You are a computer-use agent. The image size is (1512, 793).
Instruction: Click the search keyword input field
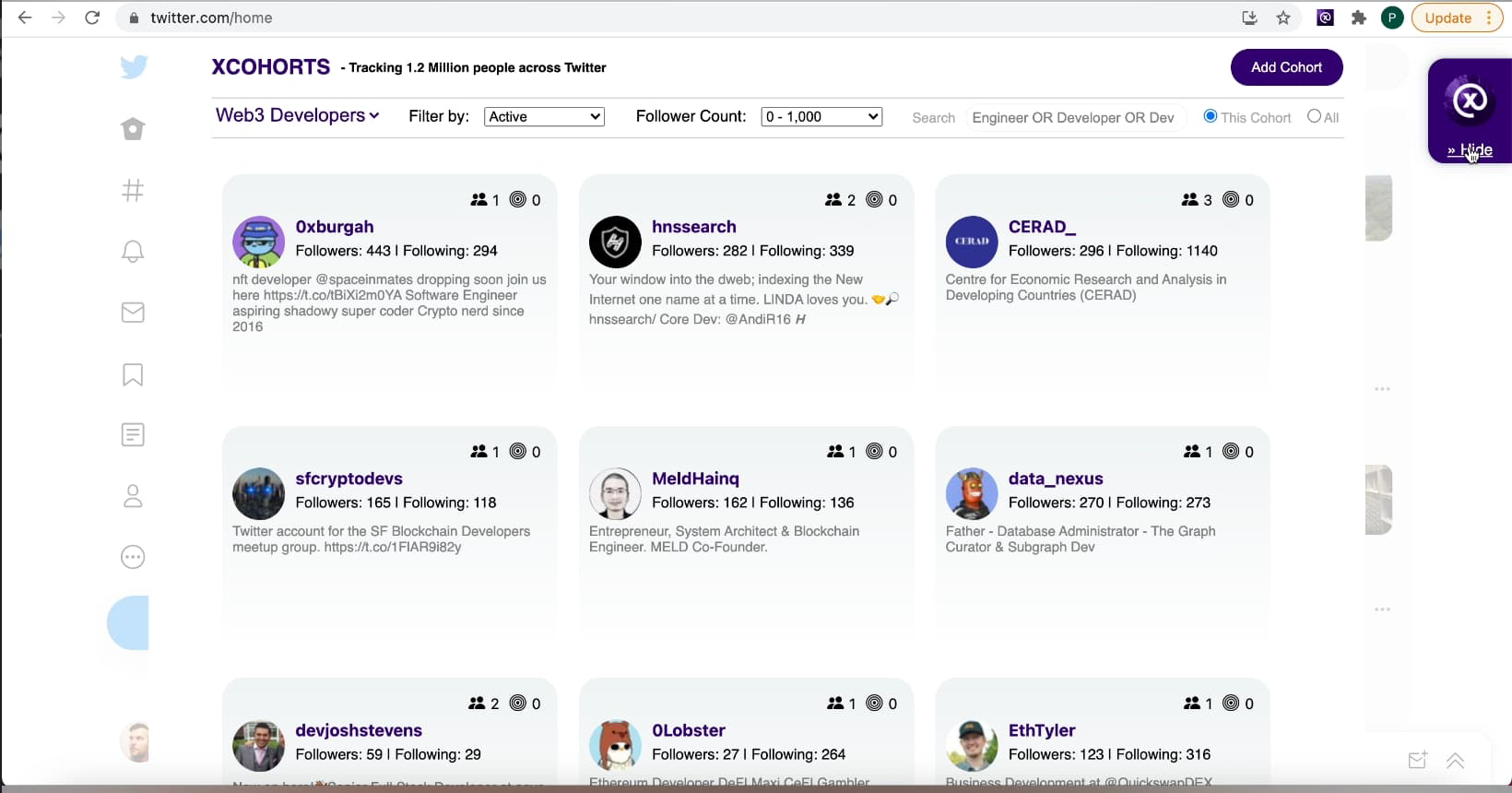[1074, 117]
